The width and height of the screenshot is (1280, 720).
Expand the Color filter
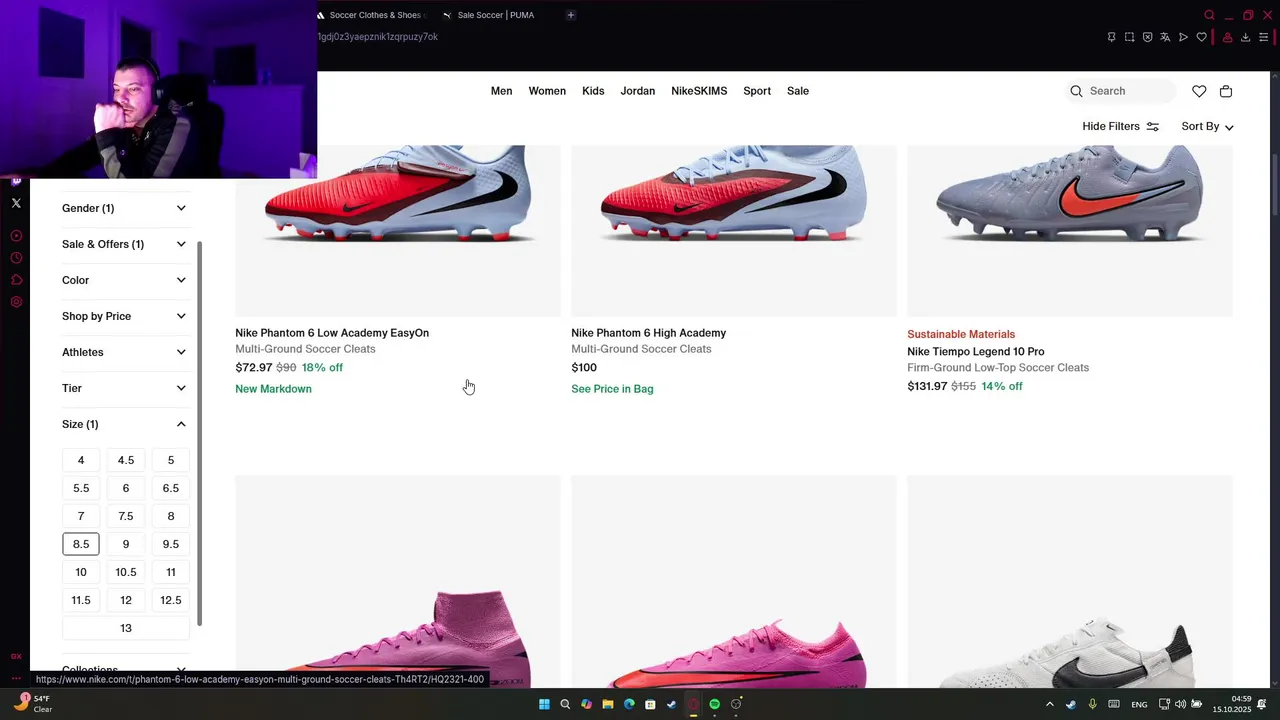124,280
